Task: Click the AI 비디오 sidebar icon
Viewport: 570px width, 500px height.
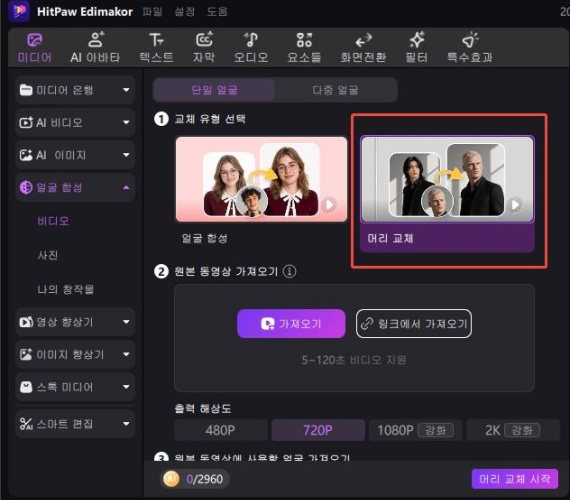Action: [26, 123]
